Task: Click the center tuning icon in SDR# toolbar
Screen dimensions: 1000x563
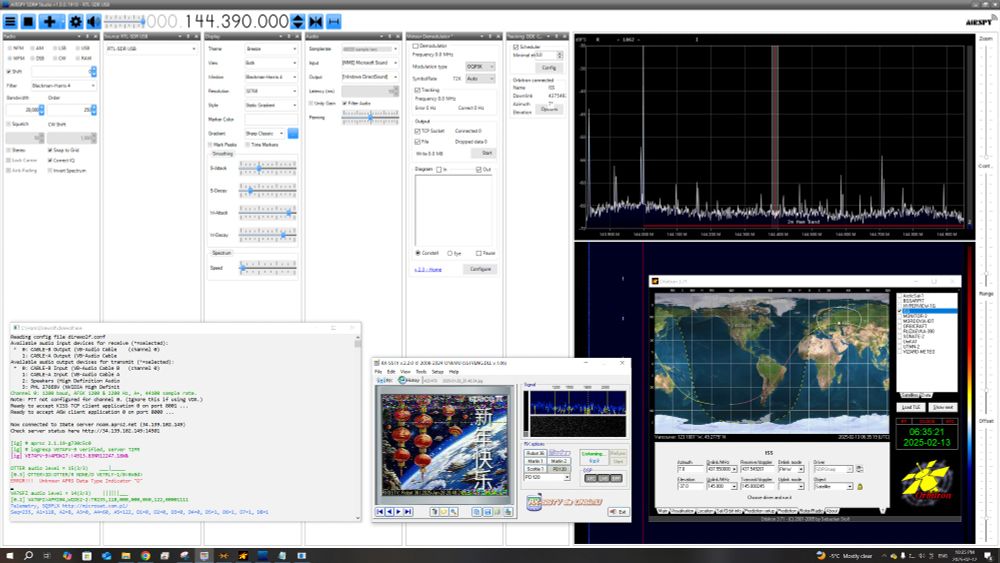Action: pyautogui.click(x=316, y=22)
